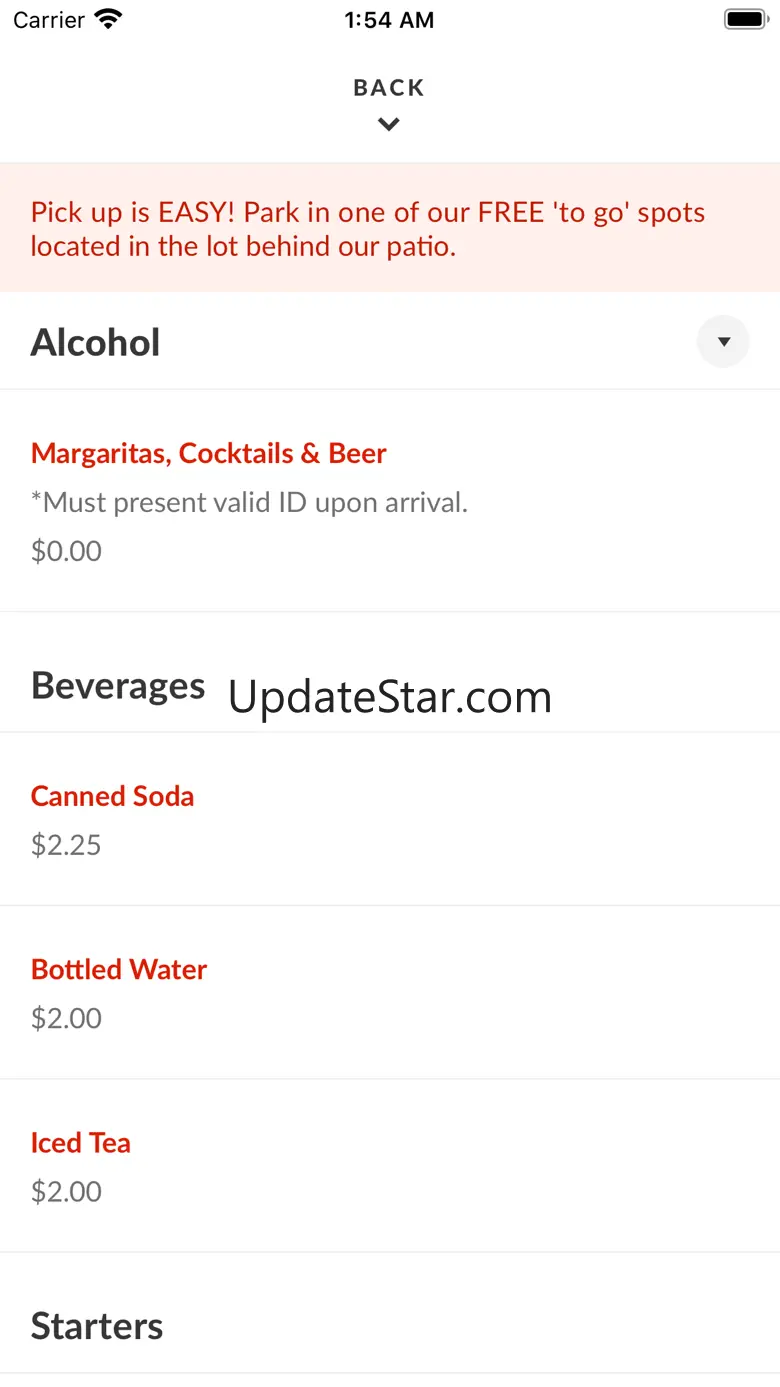The height and width of the screenshot is (1387, 780).
Task: Tap the battery indicator icon
Action: pyautogui.click(x=744, y=19)
